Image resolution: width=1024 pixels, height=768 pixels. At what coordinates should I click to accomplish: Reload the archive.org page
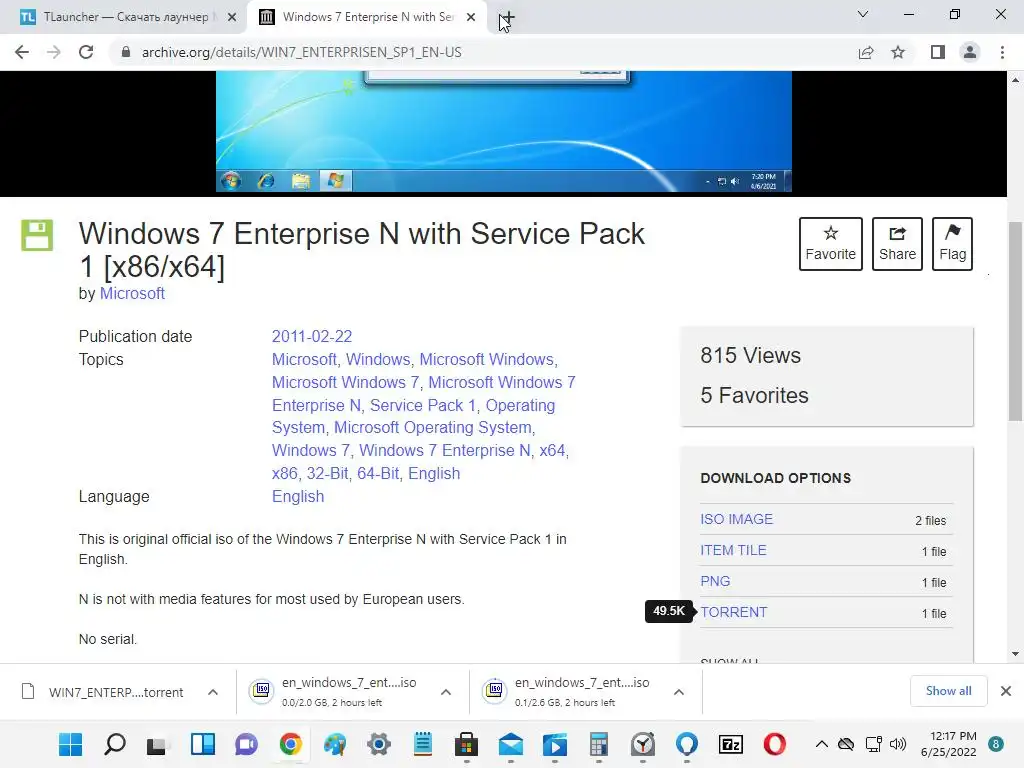pyautogui.click(x=86, y=52)
